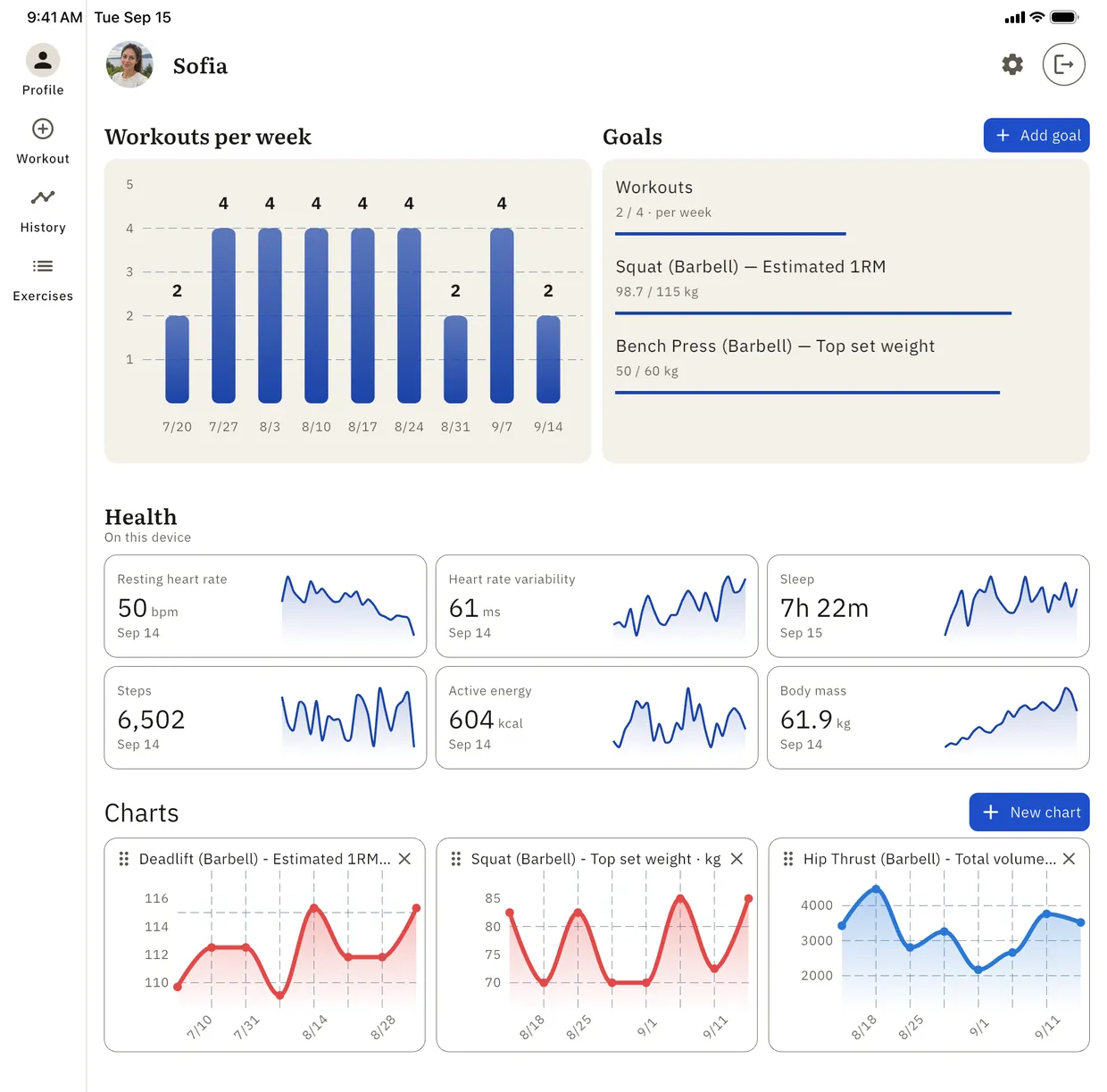Select the Bench Press Top set weight goal
The image size is (1107, 1092).
pos(845,364)
